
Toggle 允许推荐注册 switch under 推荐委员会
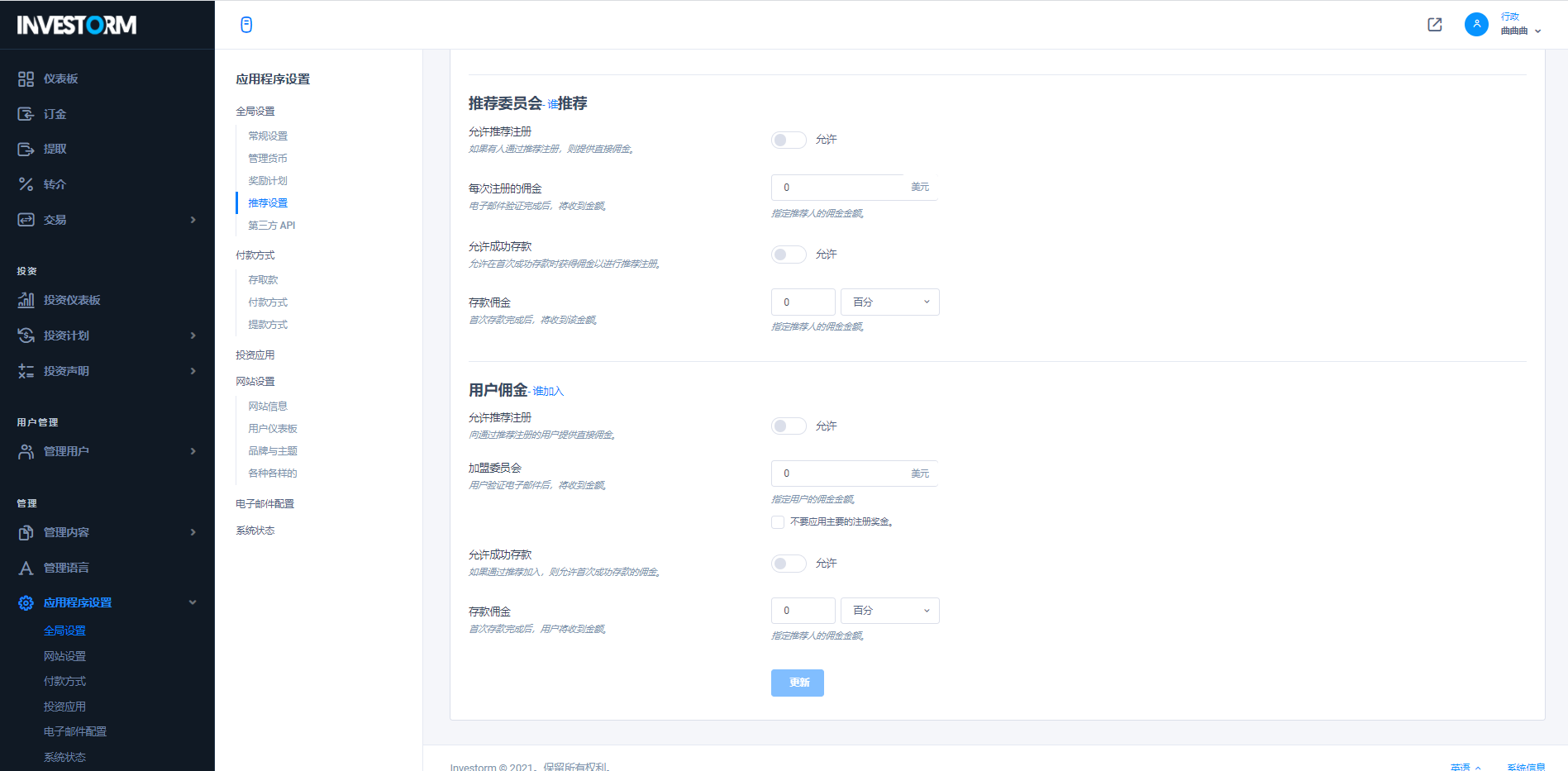789,140
